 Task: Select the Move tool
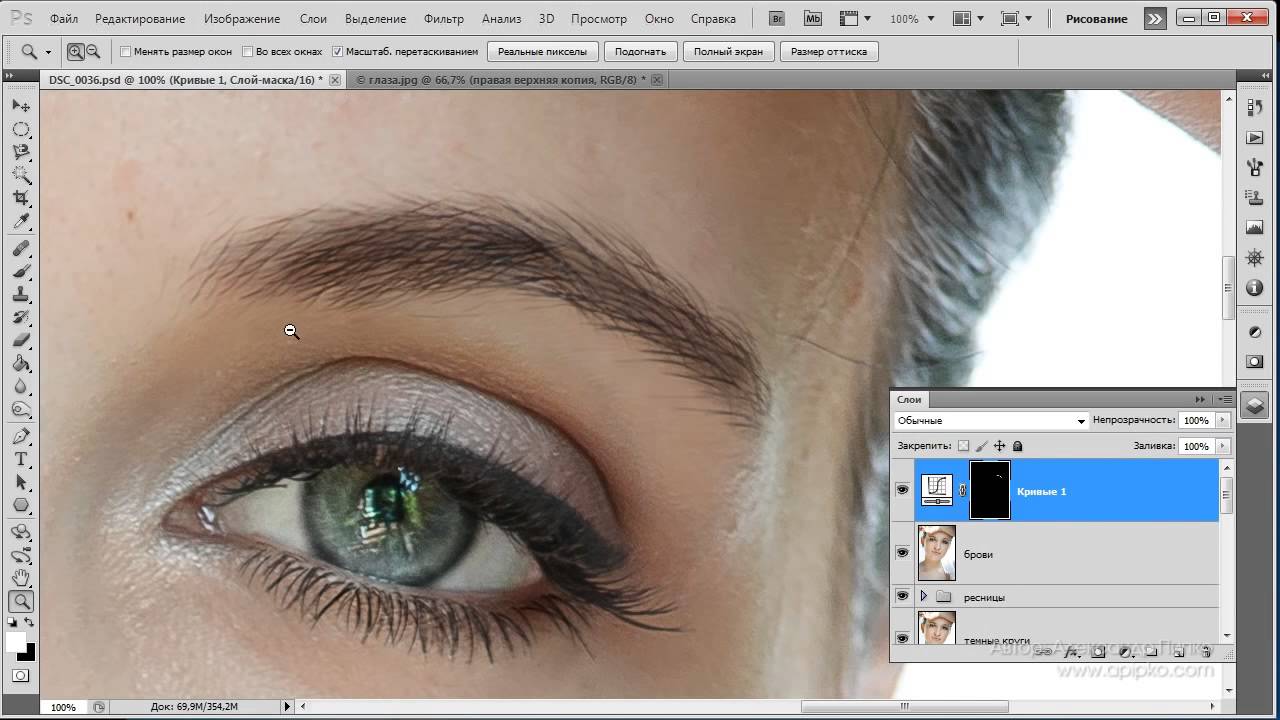[21, 106]
